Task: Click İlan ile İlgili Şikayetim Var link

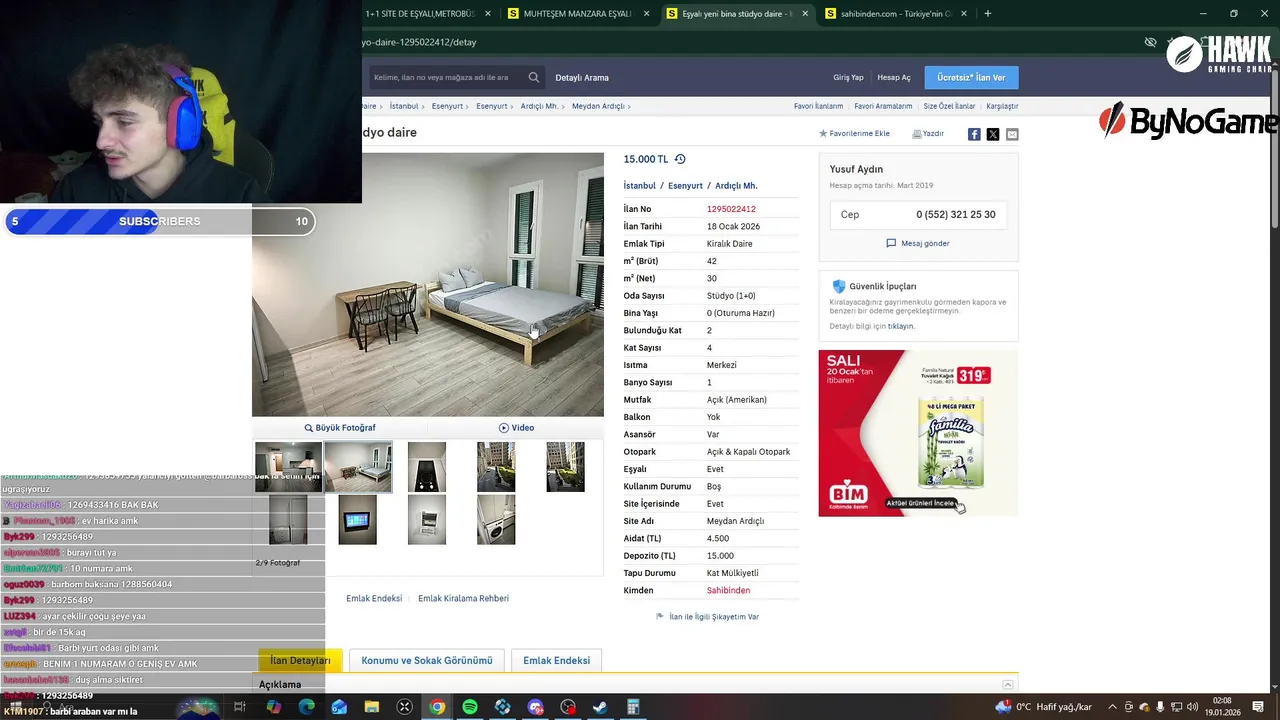Action: pyautogui.click(x=707, y=617)
